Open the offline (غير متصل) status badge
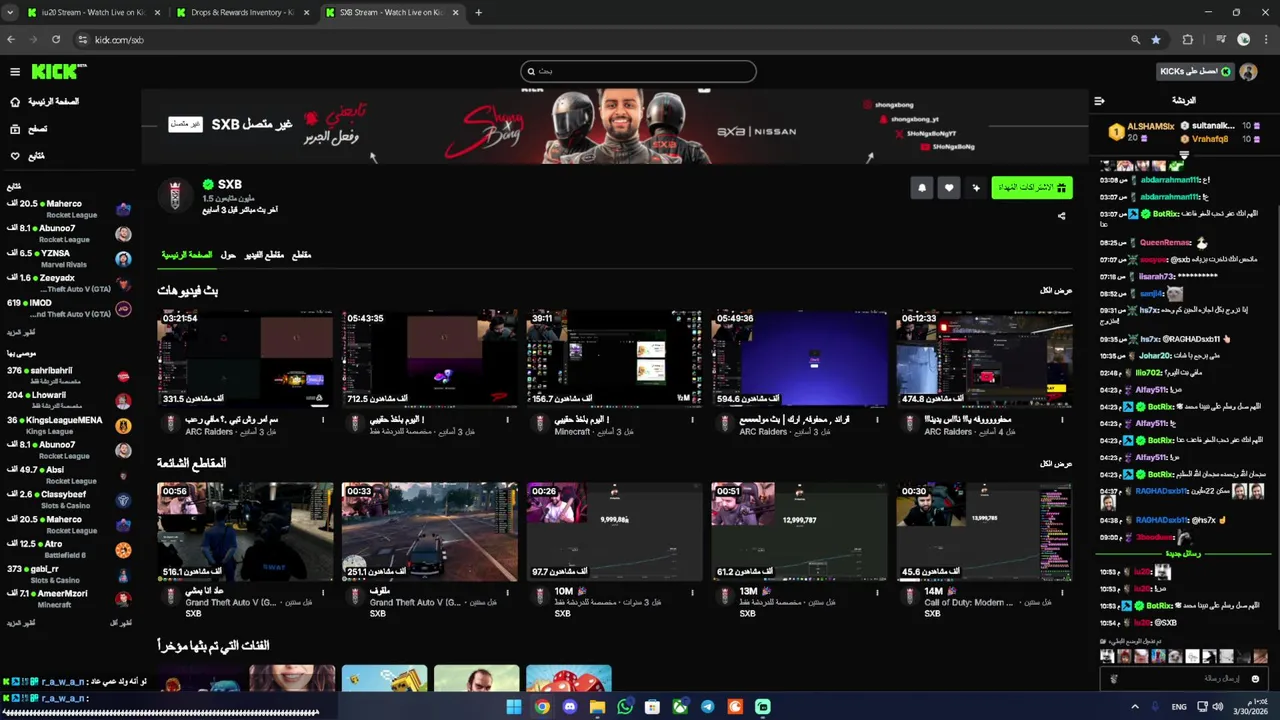This screenshot has width=1280, height=720. point(185,124)
